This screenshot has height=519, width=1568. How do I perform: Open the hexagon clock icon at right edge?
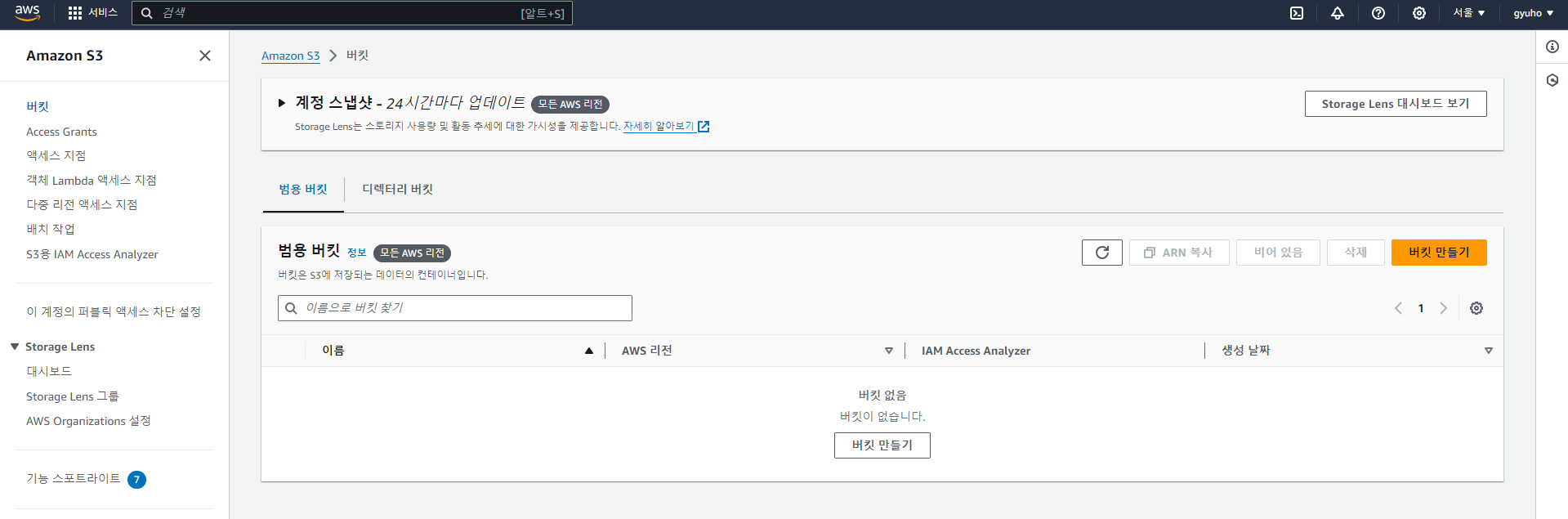tap(1552, 80)
